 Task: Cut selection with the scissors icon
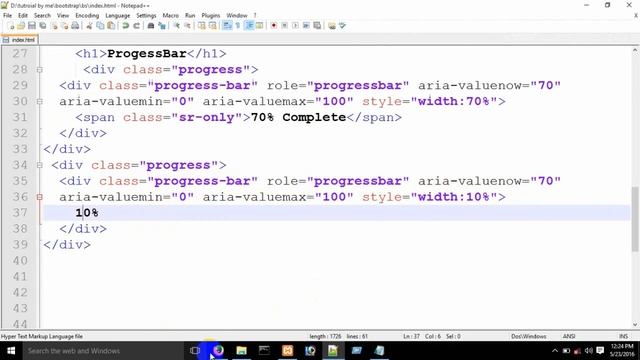click(89, 26)
